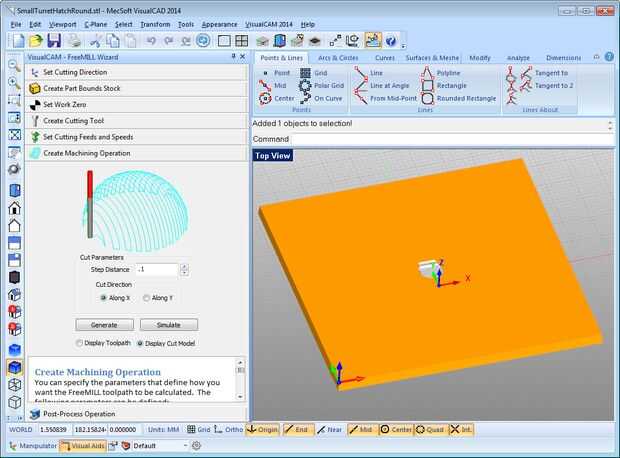Image resolution: width=620 pixels, height=458 pixels.
Task: Click the house home view icon
Action: point(14,208)
